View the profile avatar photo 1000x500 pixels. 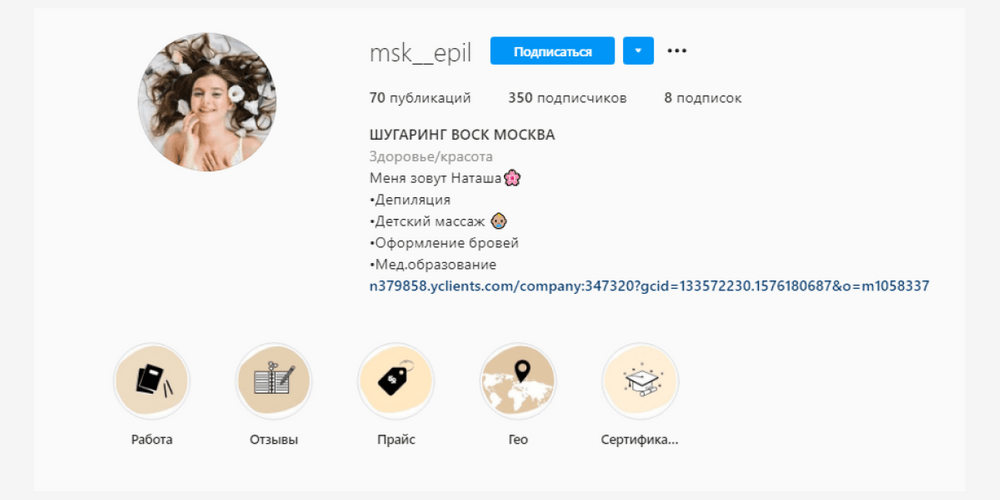point(207,102)
